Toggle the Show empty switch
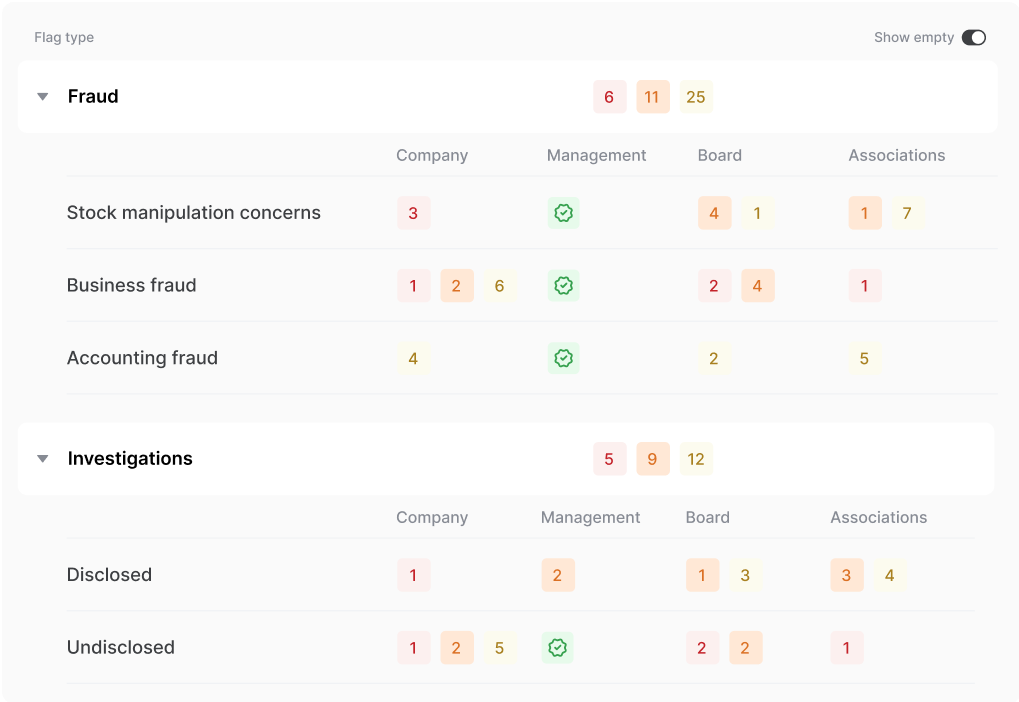The width and height of the screenshot is (1019, 702). tap(973, 38)
